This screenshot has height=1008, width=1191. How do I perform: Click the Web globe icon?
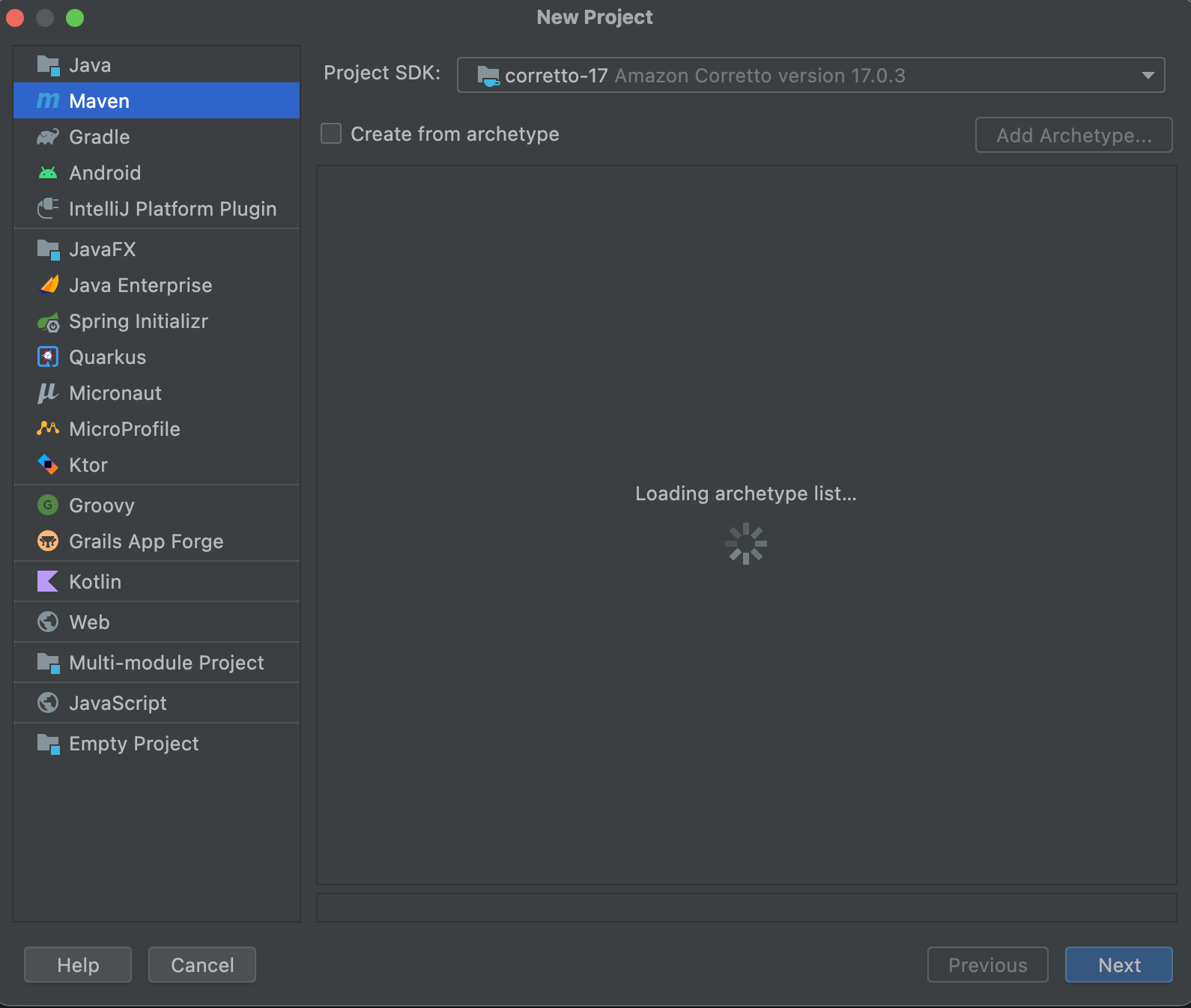[x=48, y=622]
